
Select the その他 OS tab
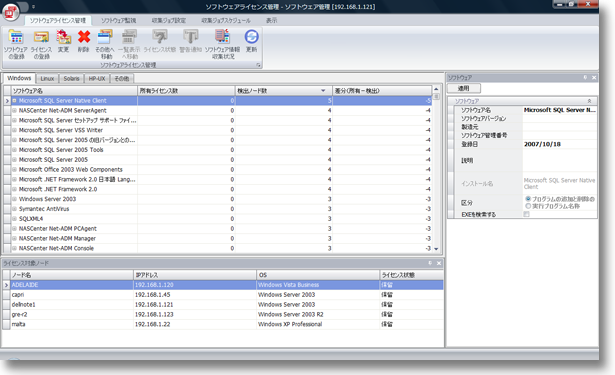click(122, 78)
